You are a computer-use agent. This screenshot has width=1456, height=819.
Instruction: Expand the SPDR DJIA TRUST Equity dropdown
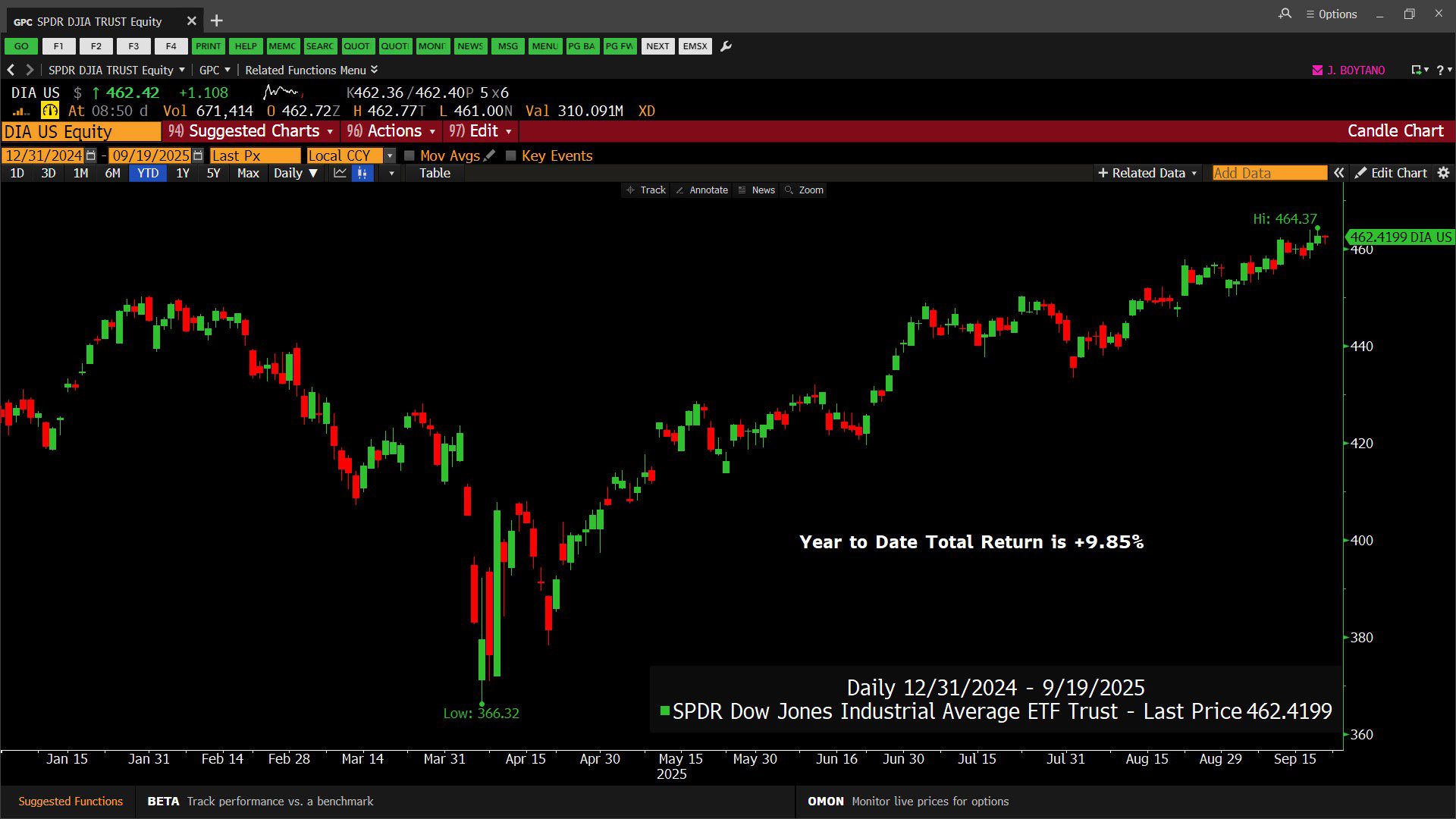pos(117,70)
